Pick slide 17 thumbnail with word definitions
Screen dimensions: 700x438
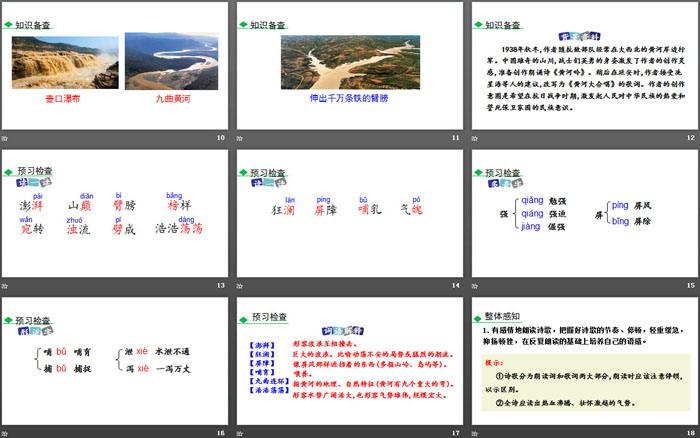point(349,360)
